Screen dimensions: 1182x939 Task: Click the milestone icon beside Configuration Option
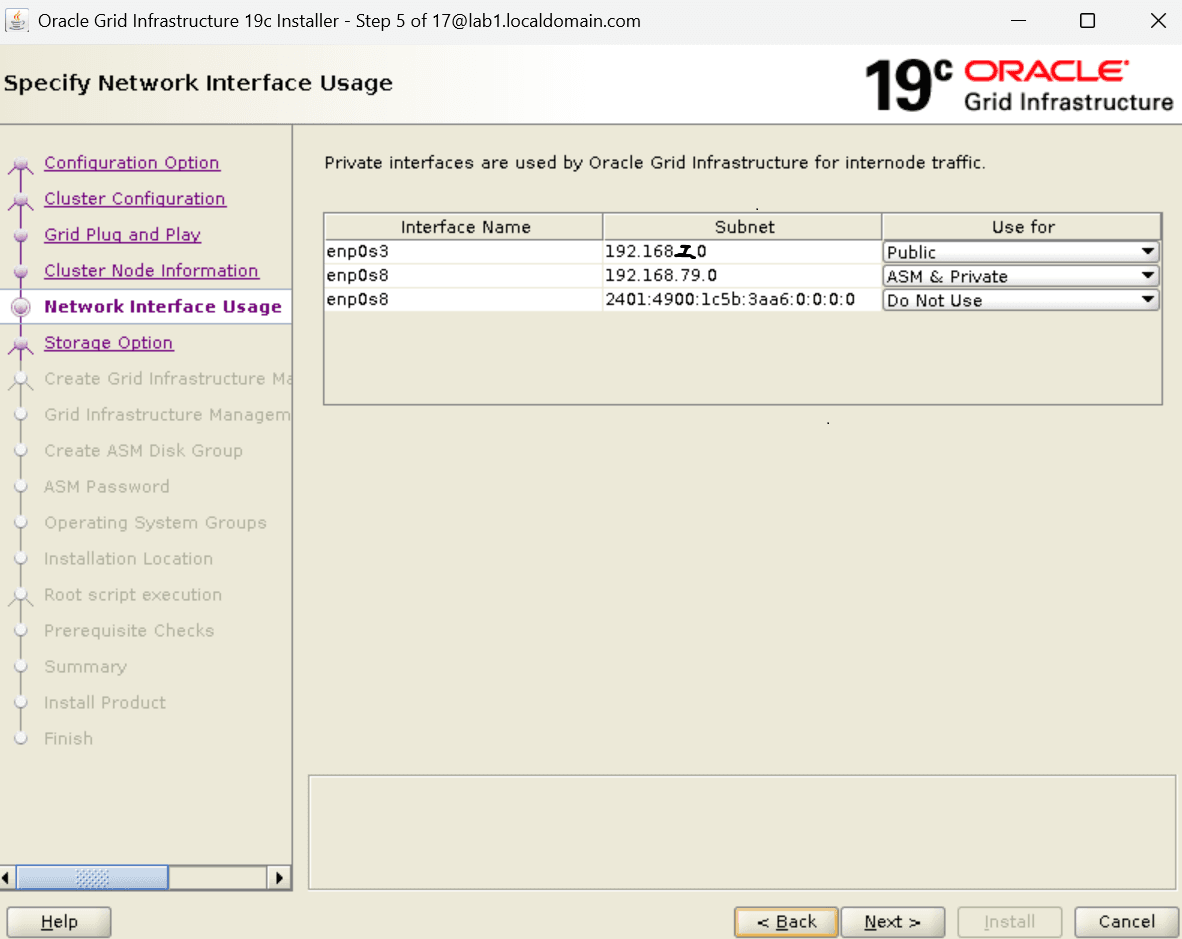click(22, 163)
